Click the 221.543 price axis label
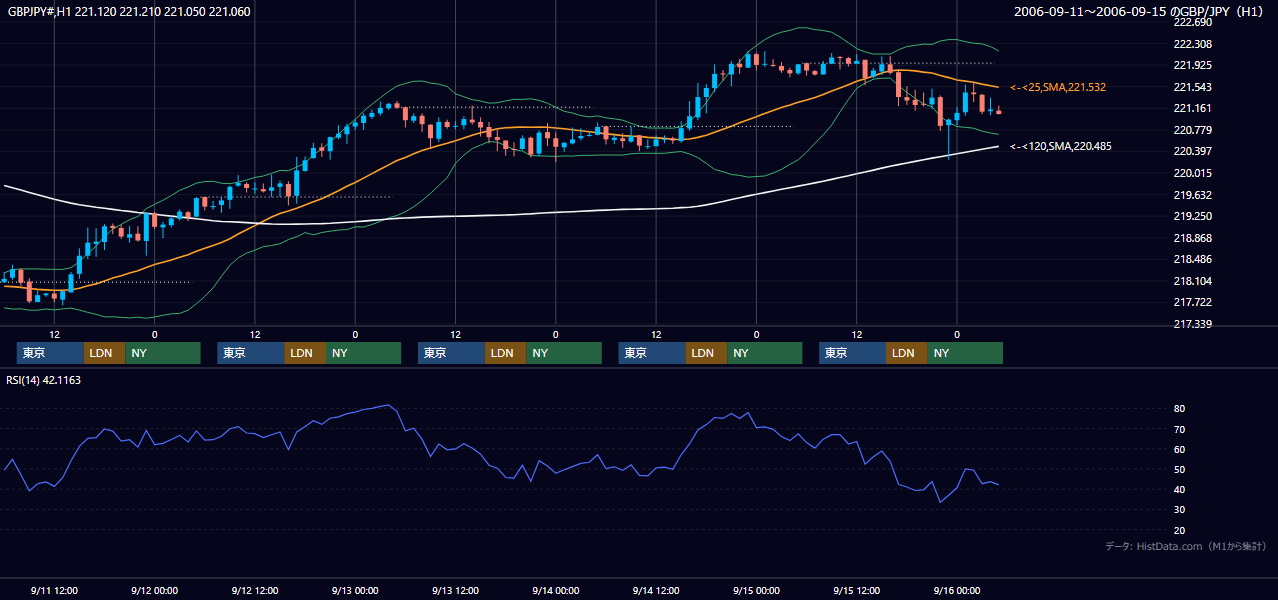Image resolution: width=1278 pixels, height=600 pixels. point(1192,87)
